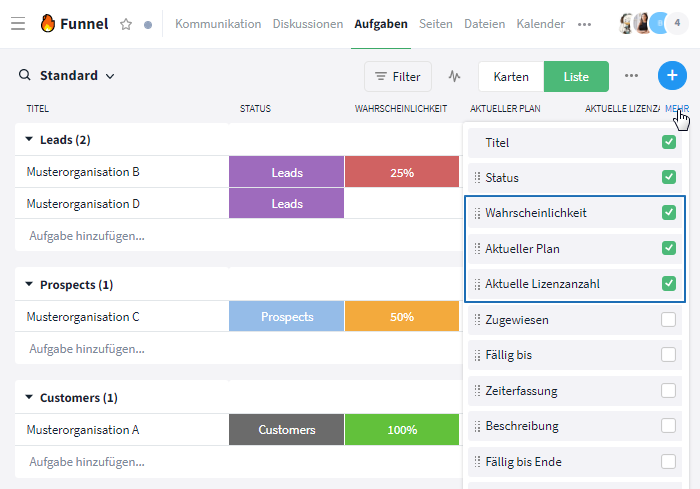Click the member avatars group

tap(653, 23)
